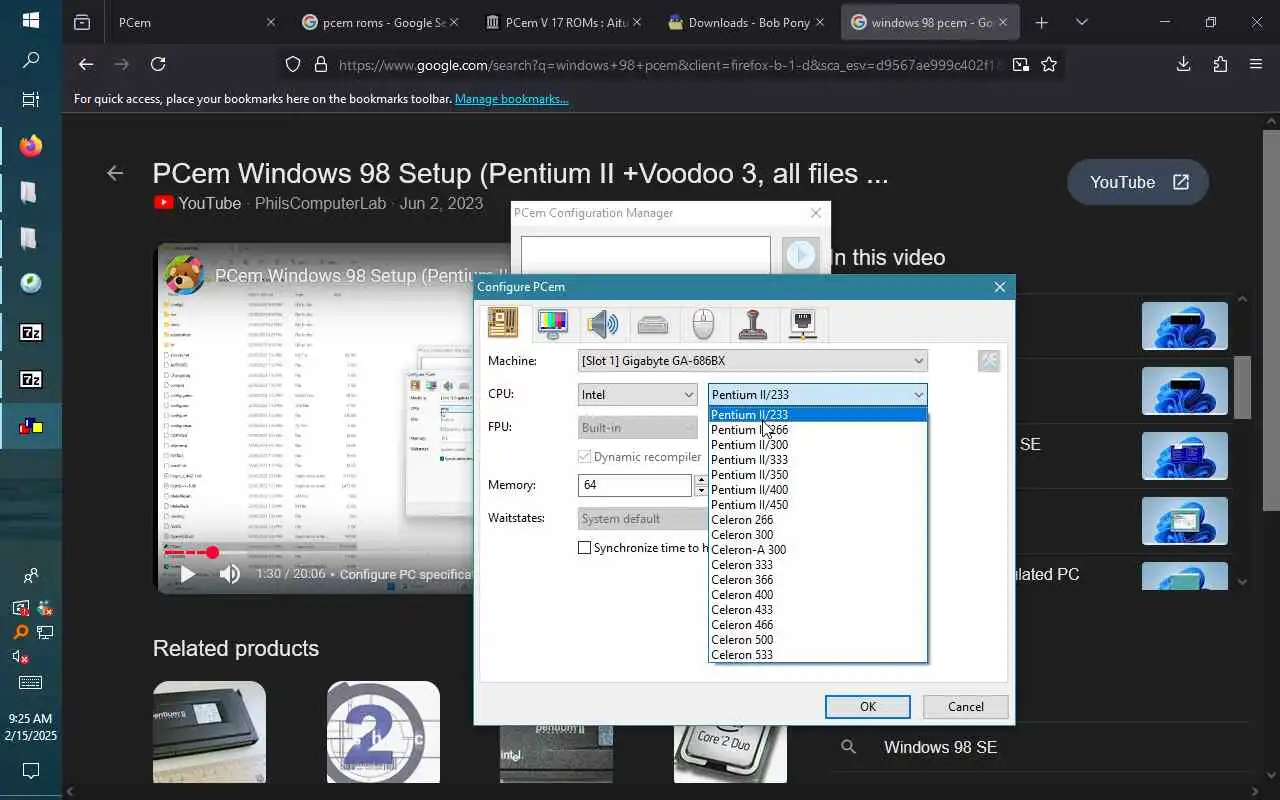1280x800 pixels.
Task: Click Windows 98 SE search suggestion
Action: 940,747
